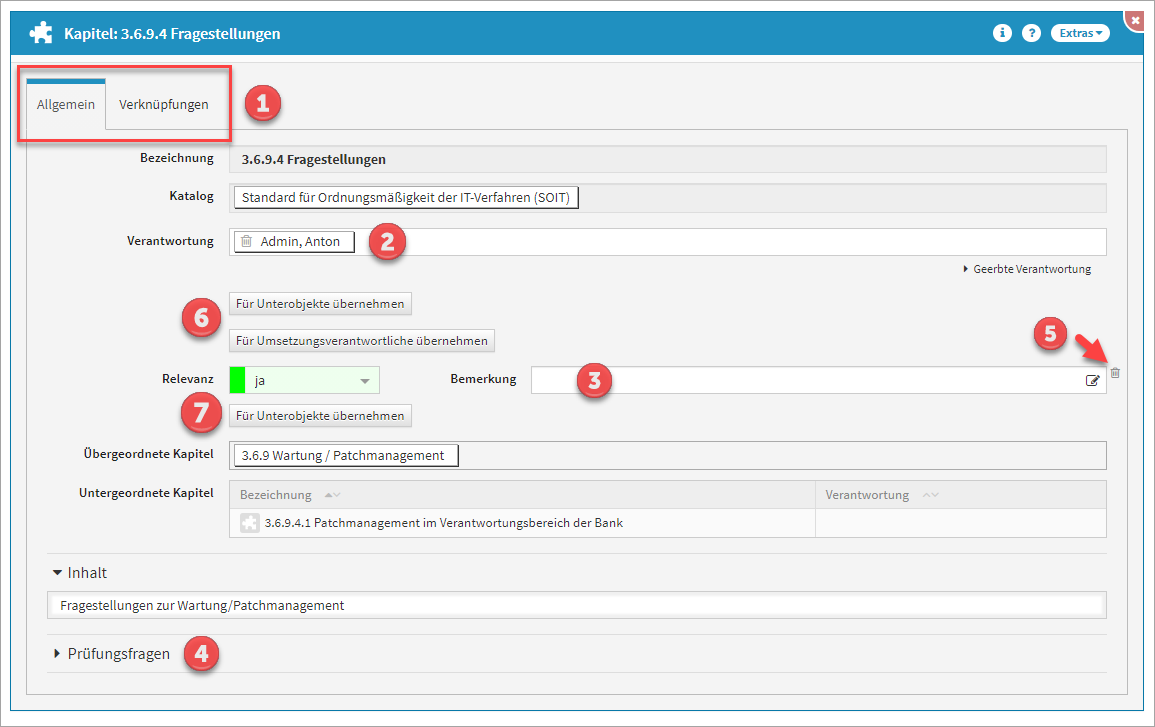Expand Geerbte Verantwortung

pyautogui.click(x=1027, y=270)
